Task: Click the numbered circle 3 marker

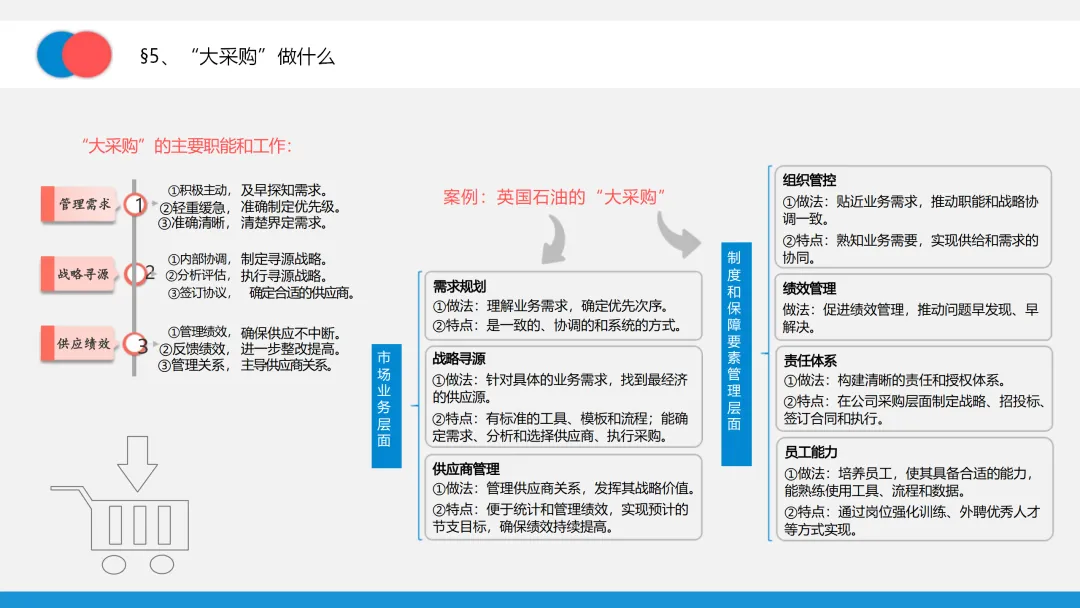Action: [136, 344]
